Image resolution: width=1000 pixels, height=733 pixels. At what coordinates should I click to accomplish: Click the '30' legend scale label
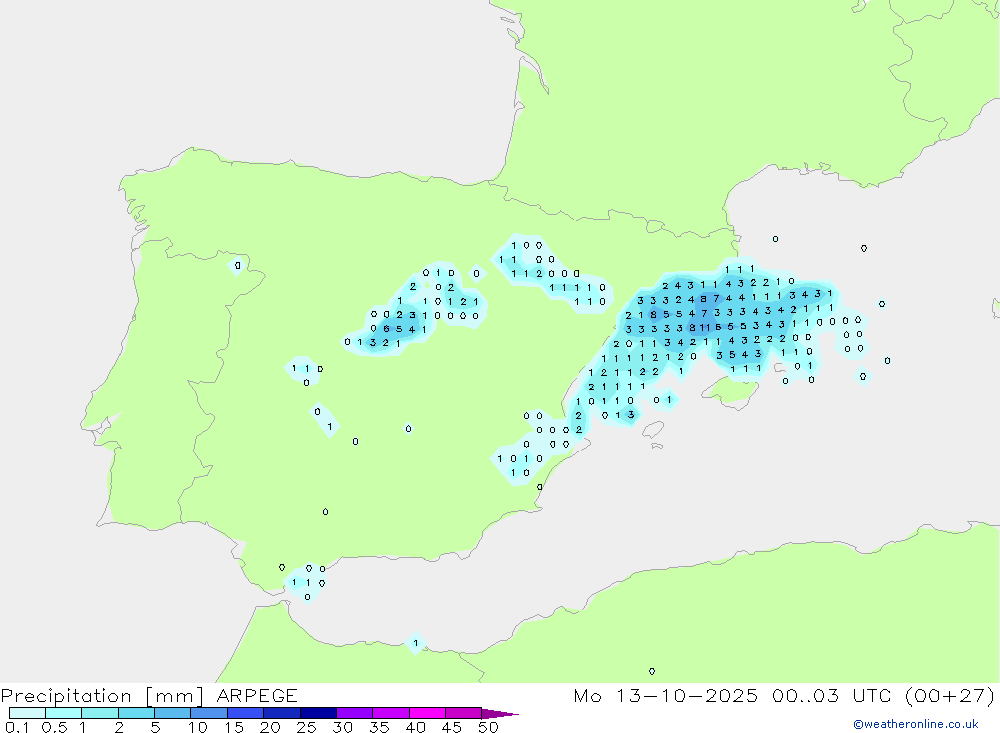342,727
